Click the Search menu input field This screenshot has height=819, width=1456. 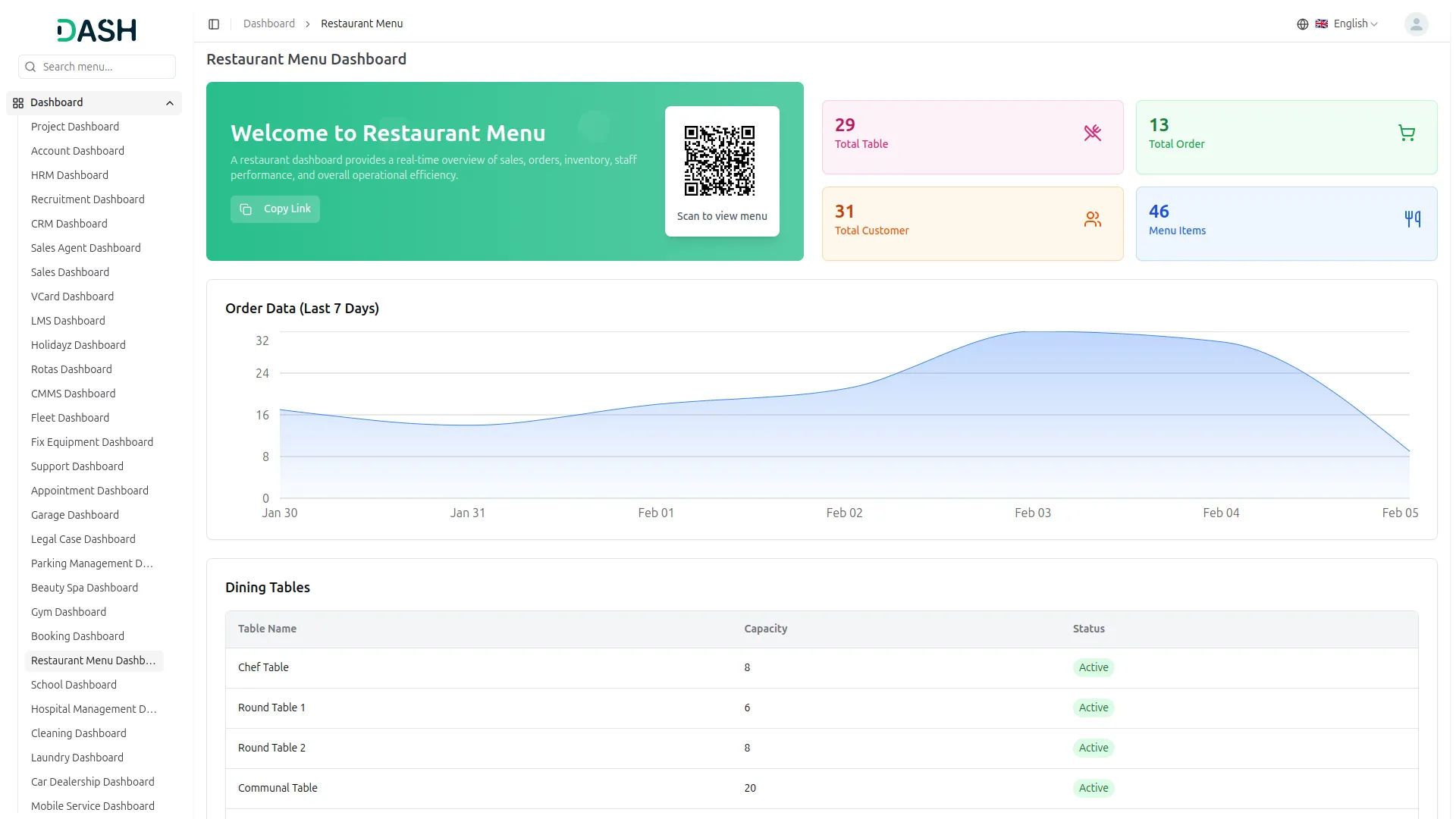click(x=105, y=67)
